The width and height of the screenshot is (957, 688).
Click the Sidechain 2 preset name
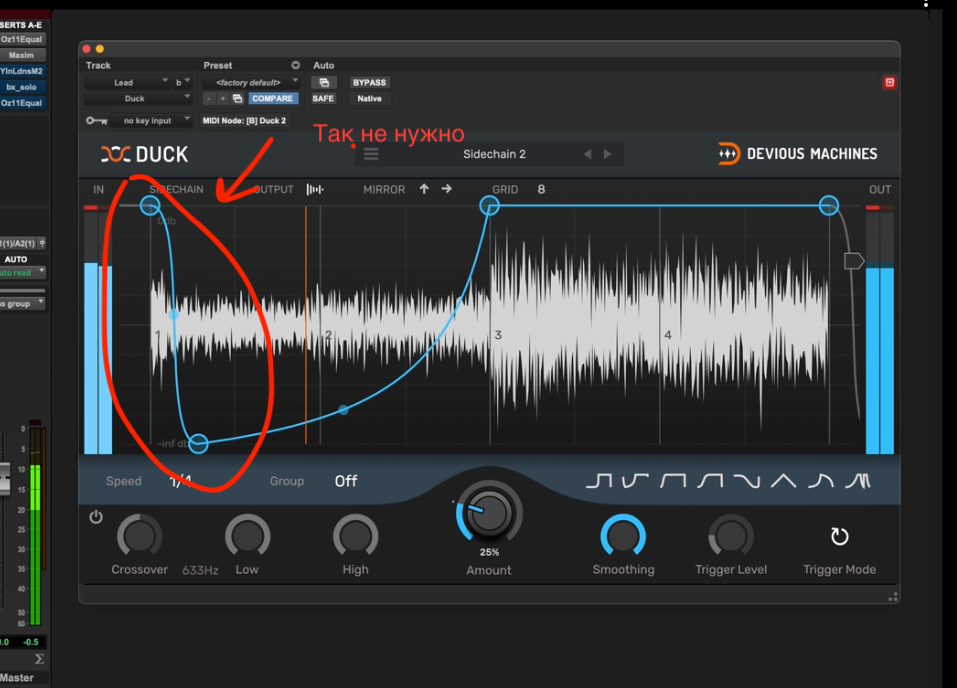pyautogui.click(x=494, y=154)
